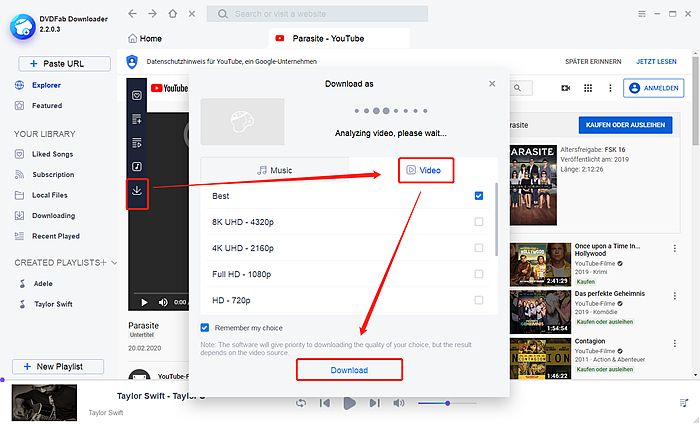Click the Jetzt lesen link
Viewport: 700px width, 424px height.
coord(656,62)
